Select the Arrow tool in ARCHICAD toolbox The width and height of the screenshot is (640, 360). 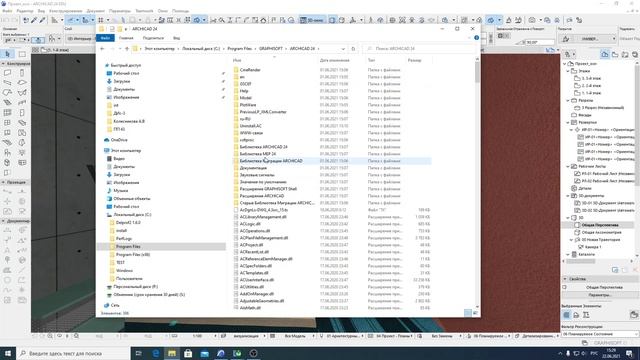coord(8,54)
